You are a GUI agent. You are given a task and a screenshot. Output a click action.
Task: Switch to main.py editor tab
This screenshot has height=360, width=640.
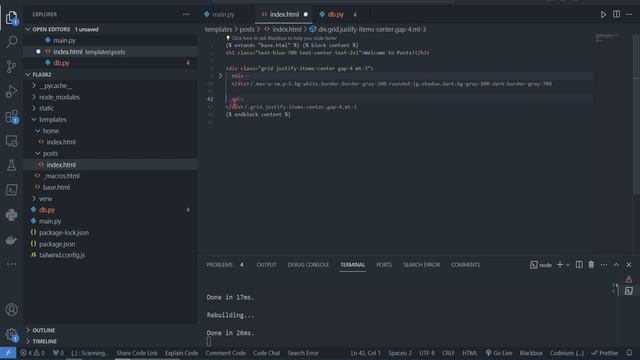223,14
